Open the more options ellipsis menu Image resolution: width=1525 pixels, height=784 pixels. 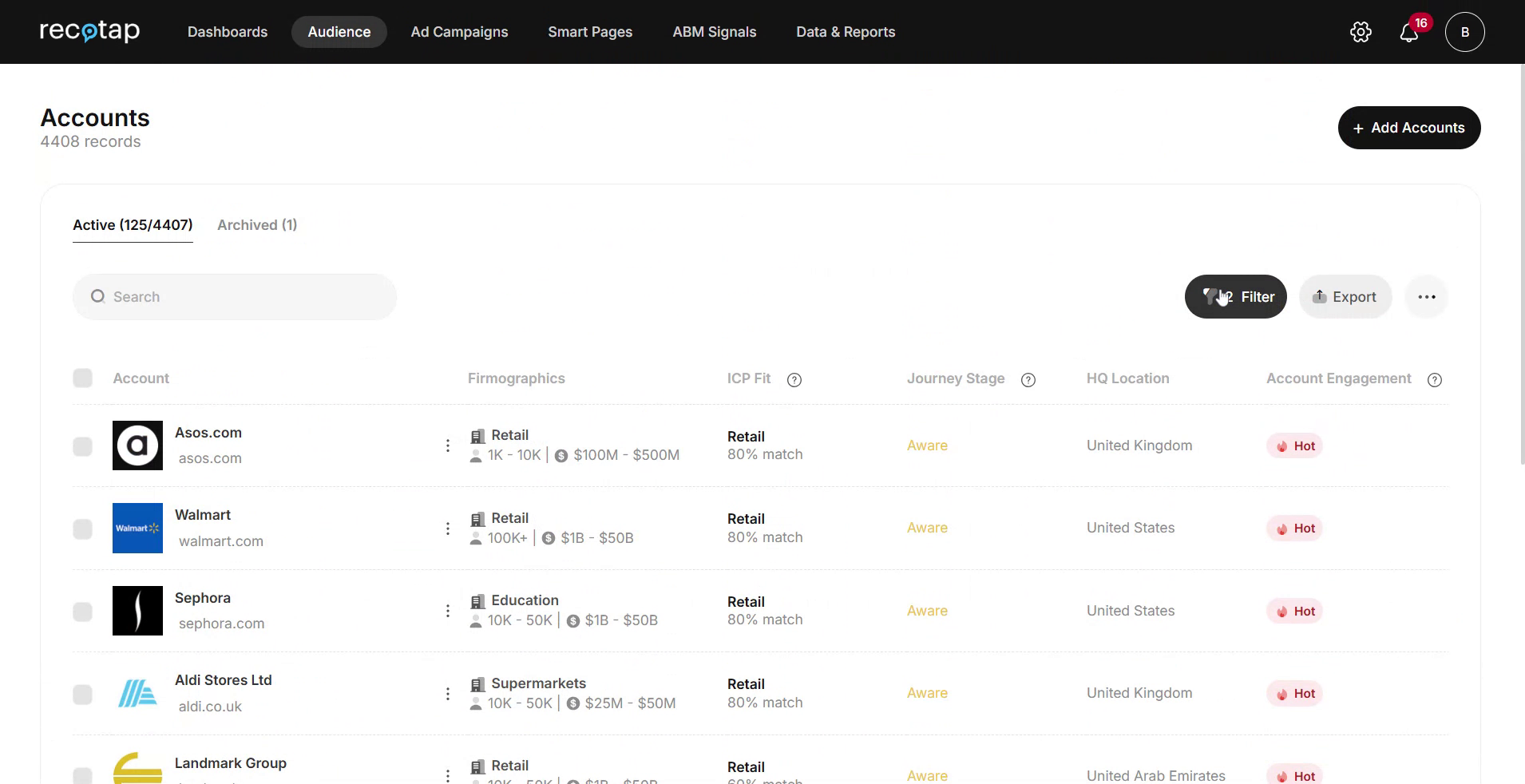point(1427,296)
